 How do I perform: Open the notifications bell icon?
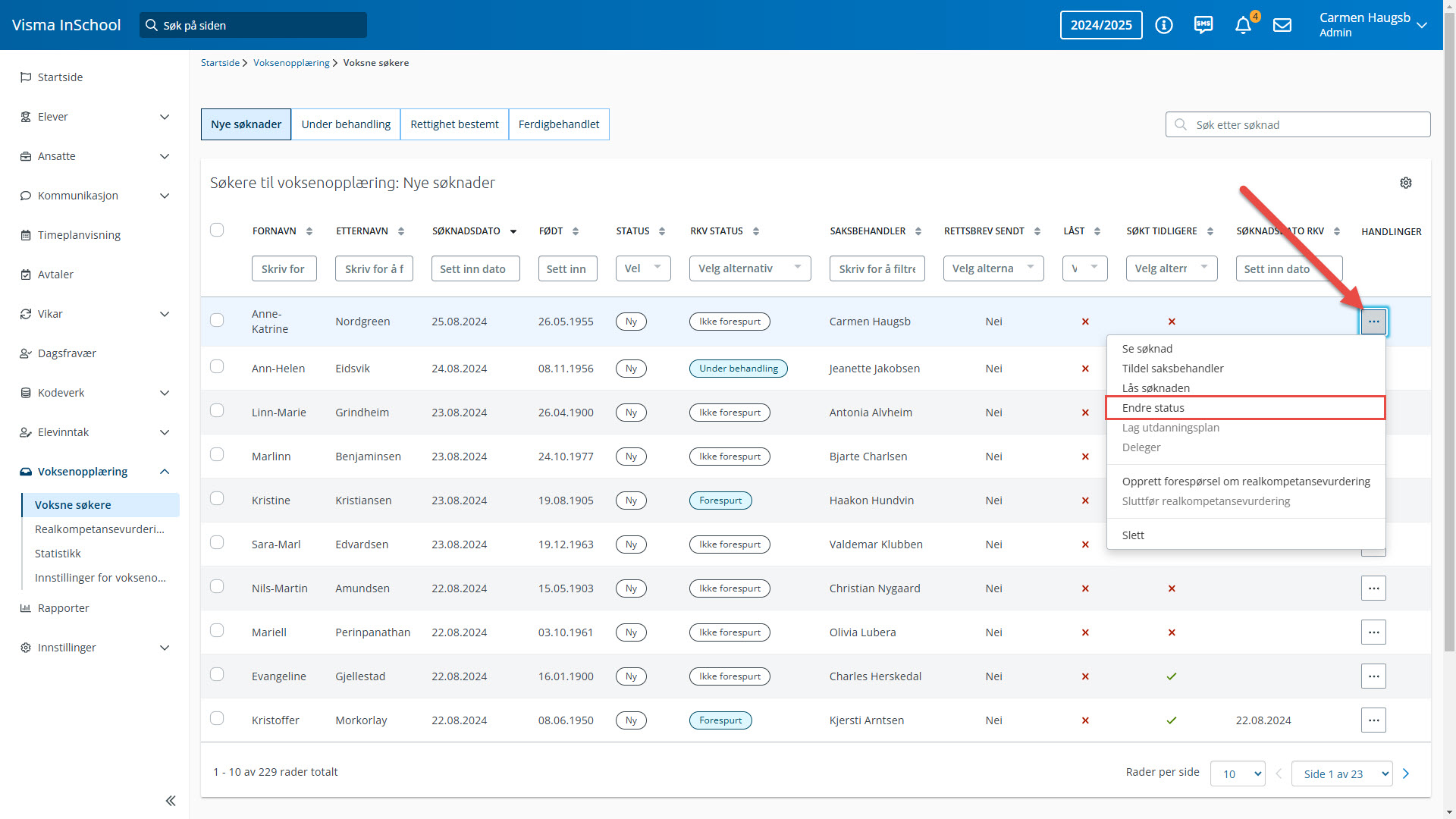[1242, 25]
